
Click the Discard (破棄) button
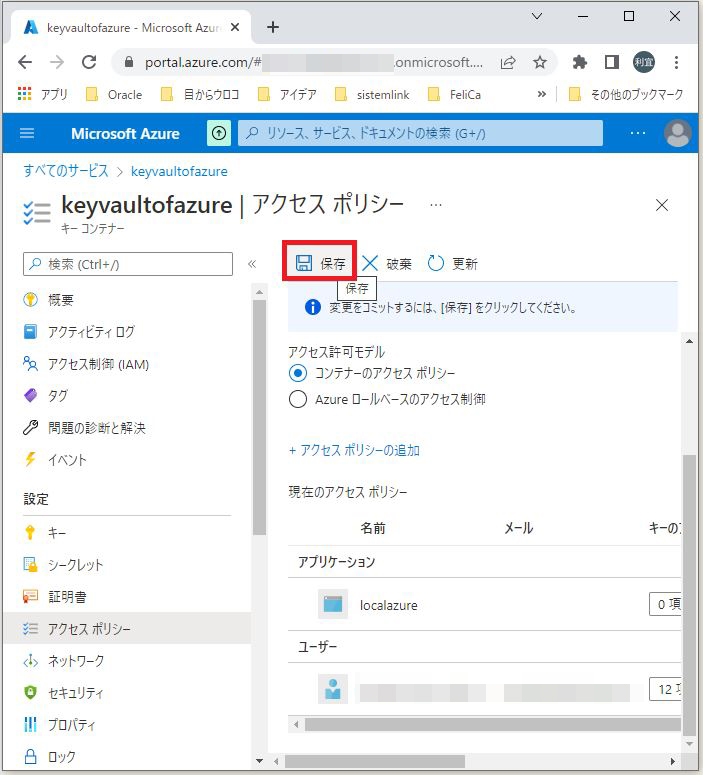point(387,263)
